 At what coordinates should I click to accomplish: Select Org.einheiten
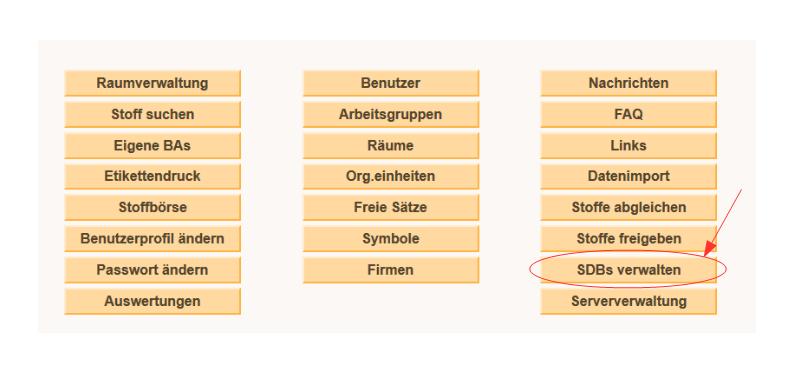pos(391,176)
